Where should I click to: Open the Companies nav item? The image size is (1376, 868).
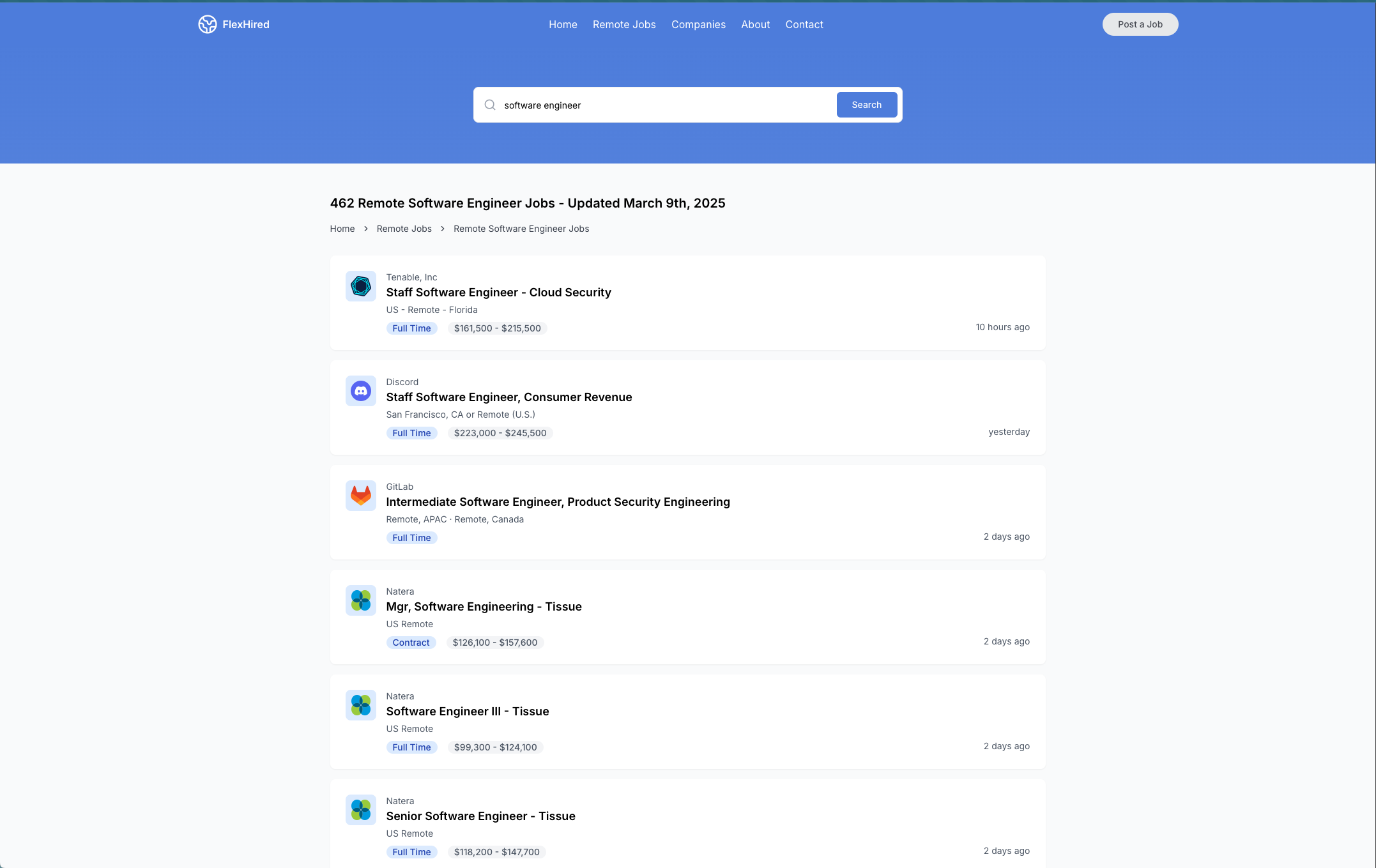698,24
